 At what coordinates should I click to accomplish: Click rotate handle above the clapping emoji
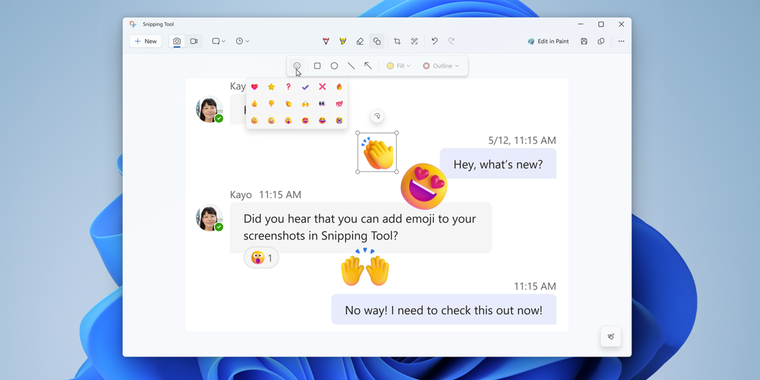click(x=377, y=116)
